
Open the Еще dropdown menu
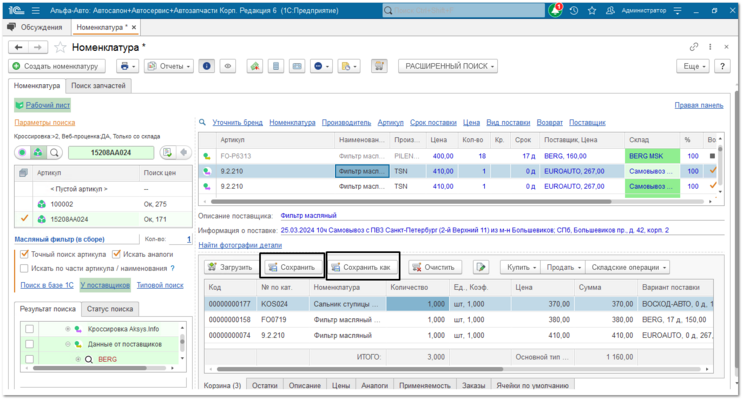694,66
